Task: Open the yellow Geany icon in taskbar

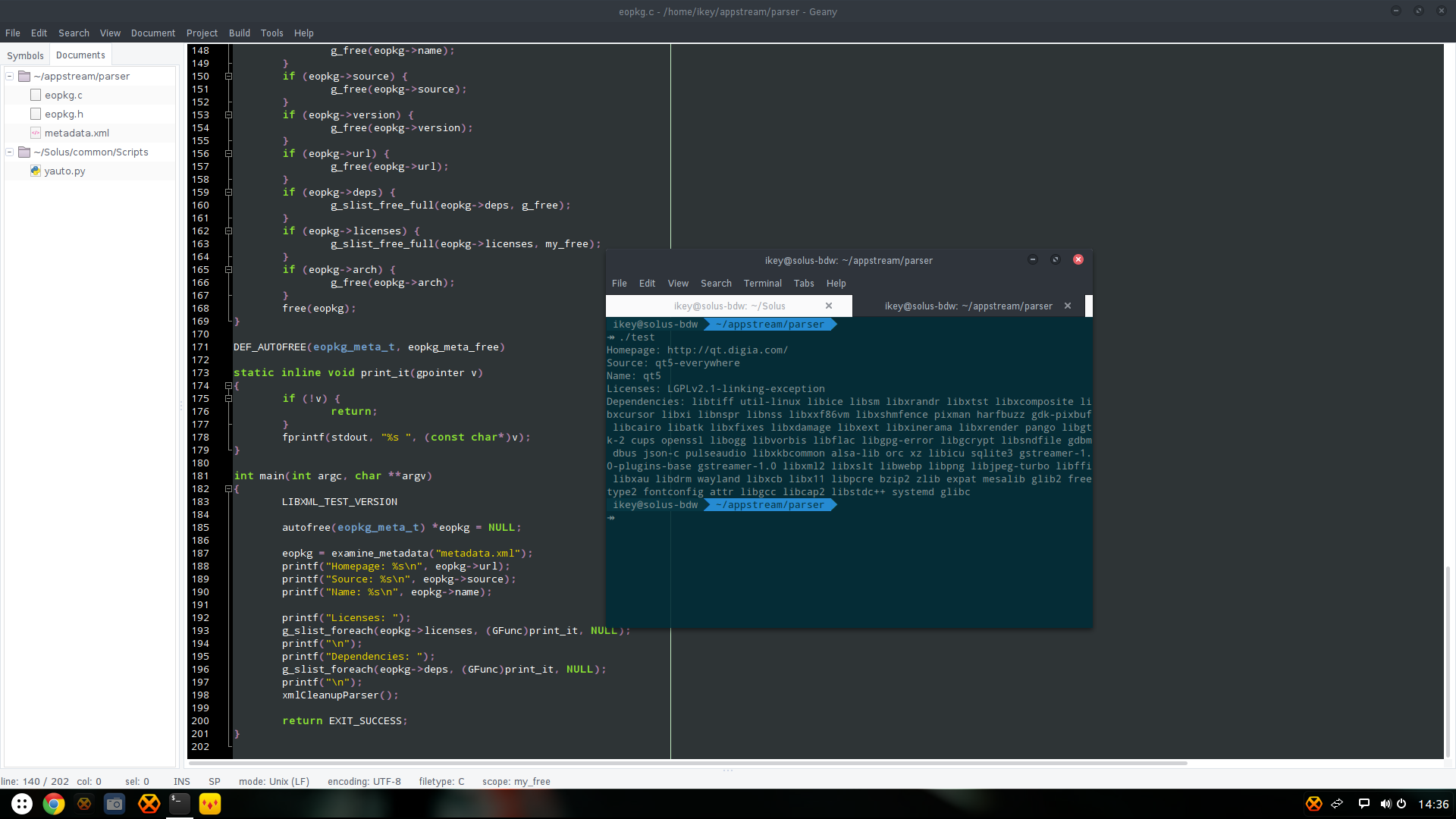Action: click(x=210, y=804)
